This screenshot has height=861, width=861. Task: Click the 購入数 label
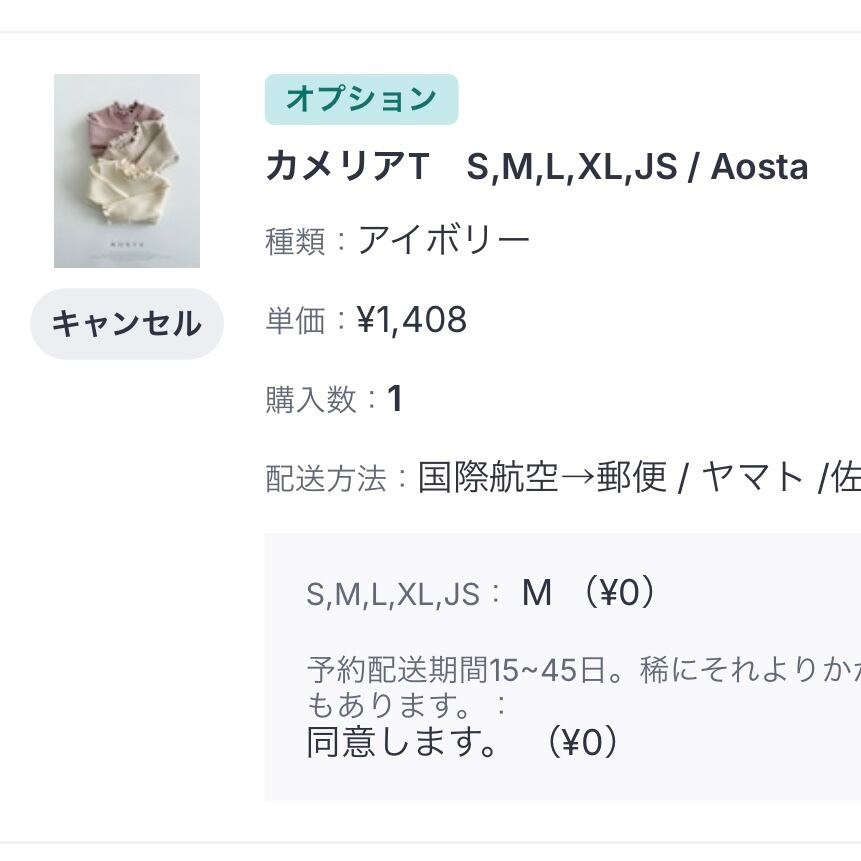click(x=310, y=400)
